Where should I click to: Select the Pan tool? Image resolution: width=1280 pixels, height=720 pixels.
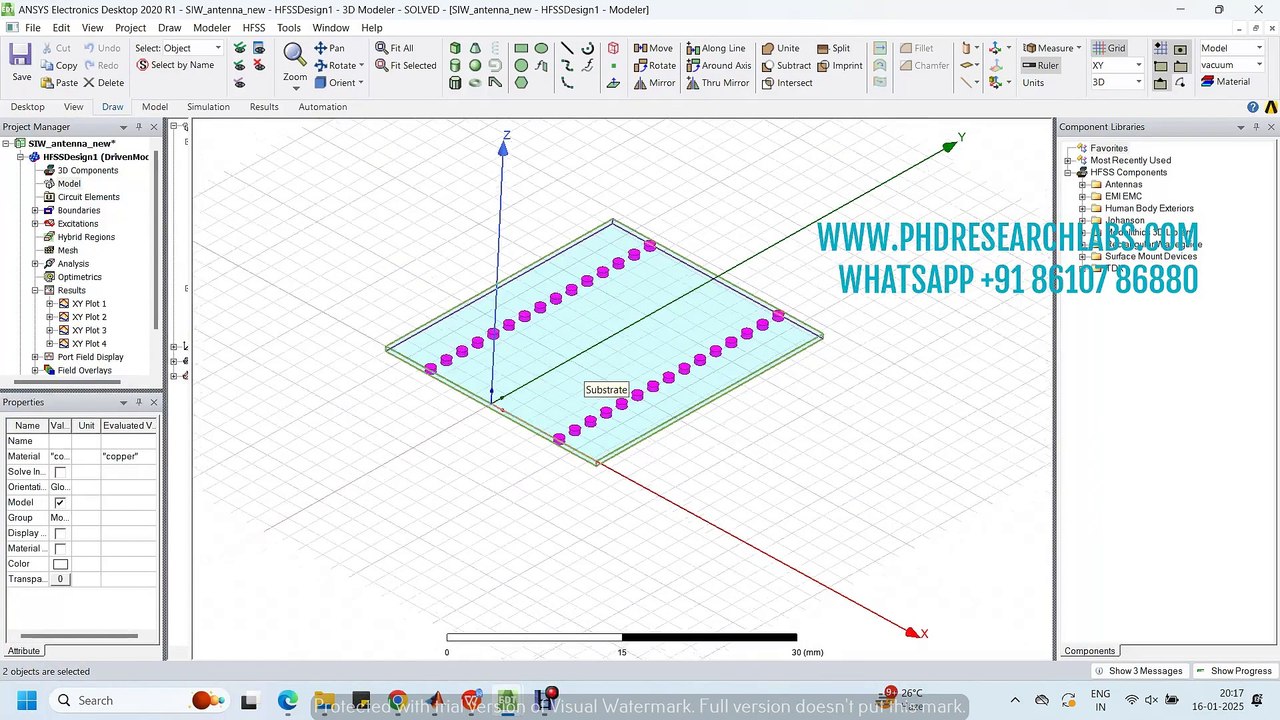point(329,48)
